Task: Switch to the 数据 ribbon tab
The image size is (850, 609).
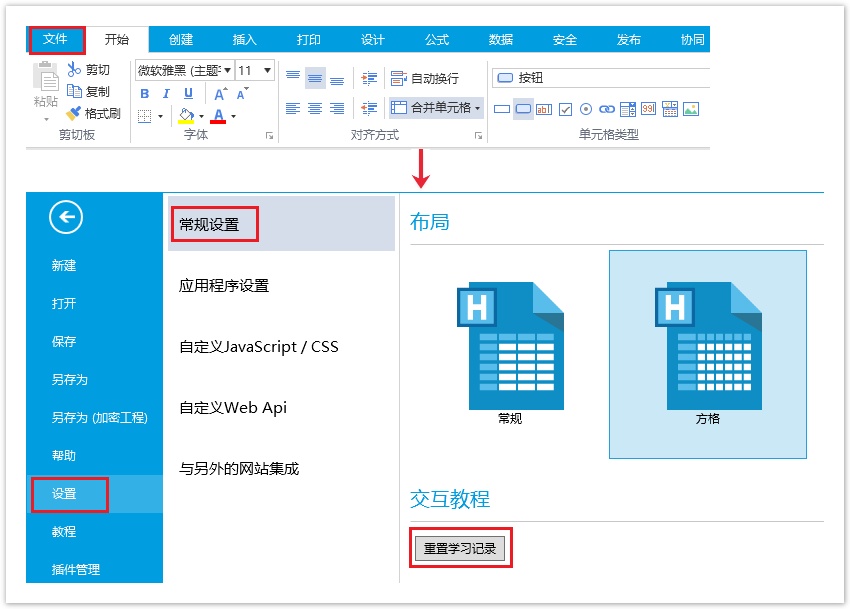Action: click(x=500, y=39)
